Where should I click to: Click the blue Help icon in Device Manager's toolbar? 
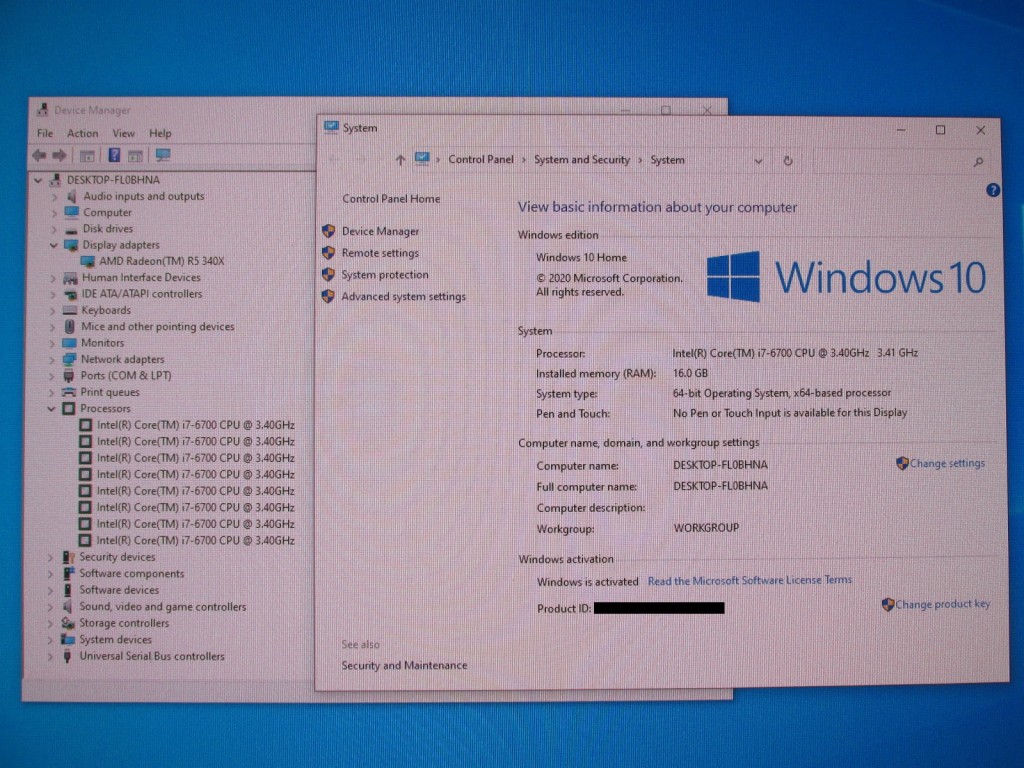click(114, 155)
